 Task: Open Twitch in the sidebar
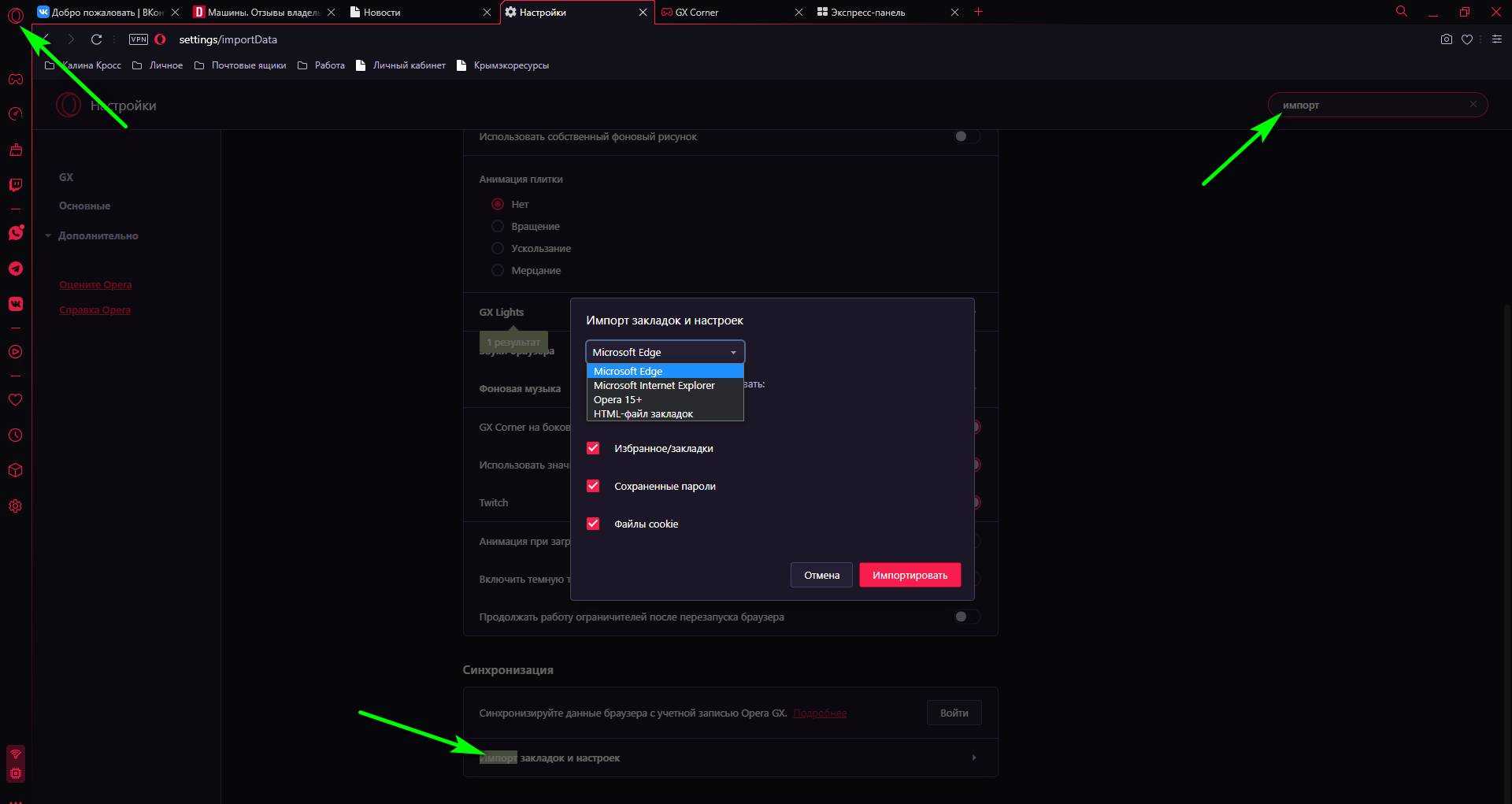click(x=16, y=185)
